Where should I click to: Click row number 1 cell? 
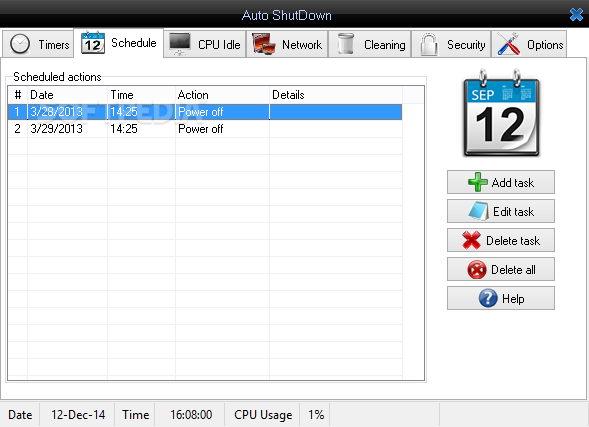[x=17, y=112]
